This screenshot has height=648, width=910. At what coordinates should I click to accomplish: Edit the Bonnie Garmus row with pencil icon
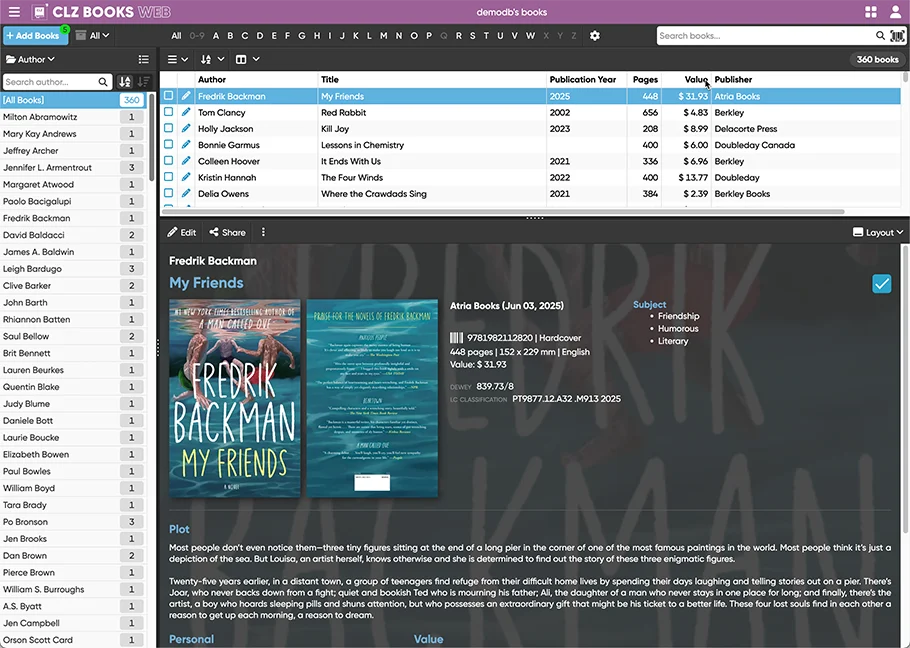coord(186,144)
